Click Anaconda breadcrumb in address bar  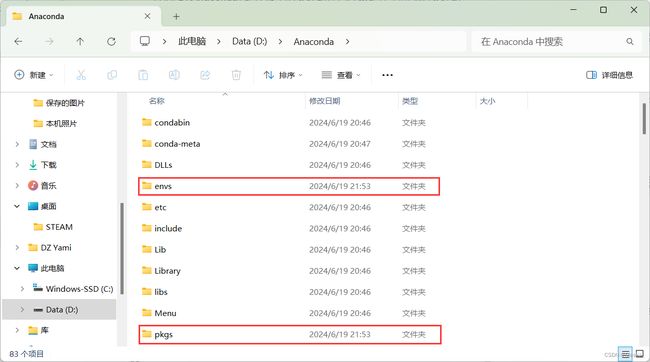[x=314, y=41]
